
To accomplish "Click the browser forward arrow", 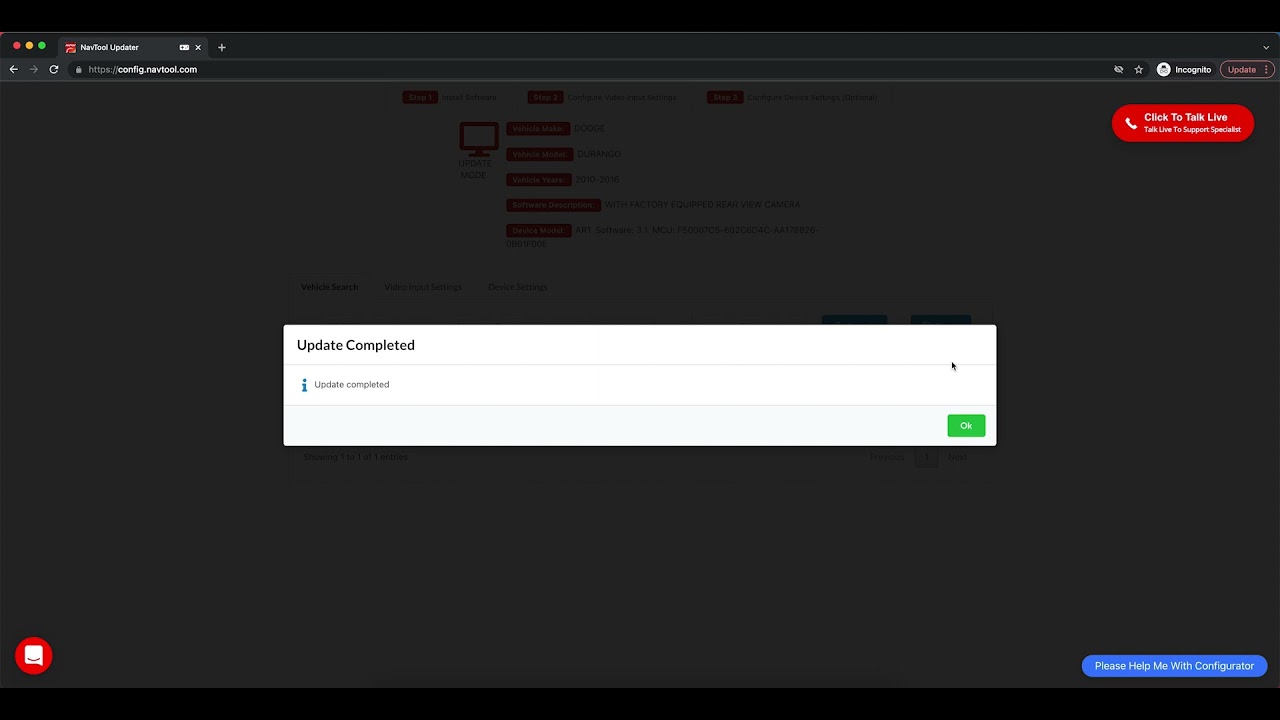I will (x=34, y=70).
